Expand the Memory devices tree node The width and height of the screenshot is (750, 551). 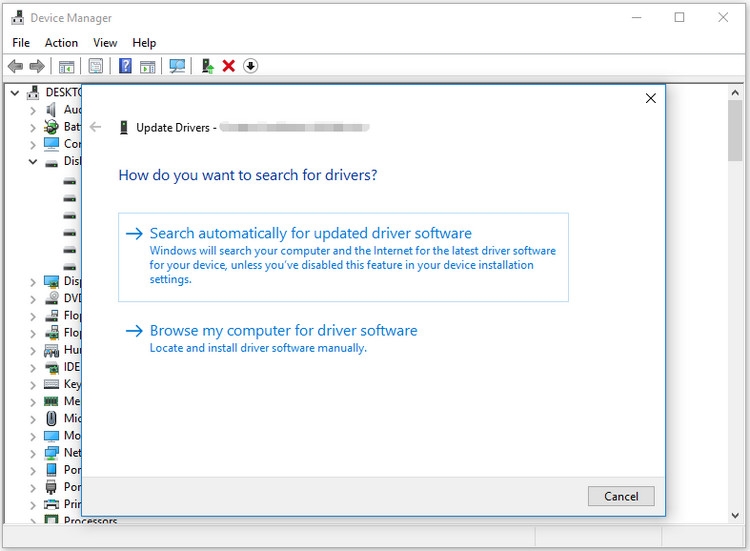(33, 402)
